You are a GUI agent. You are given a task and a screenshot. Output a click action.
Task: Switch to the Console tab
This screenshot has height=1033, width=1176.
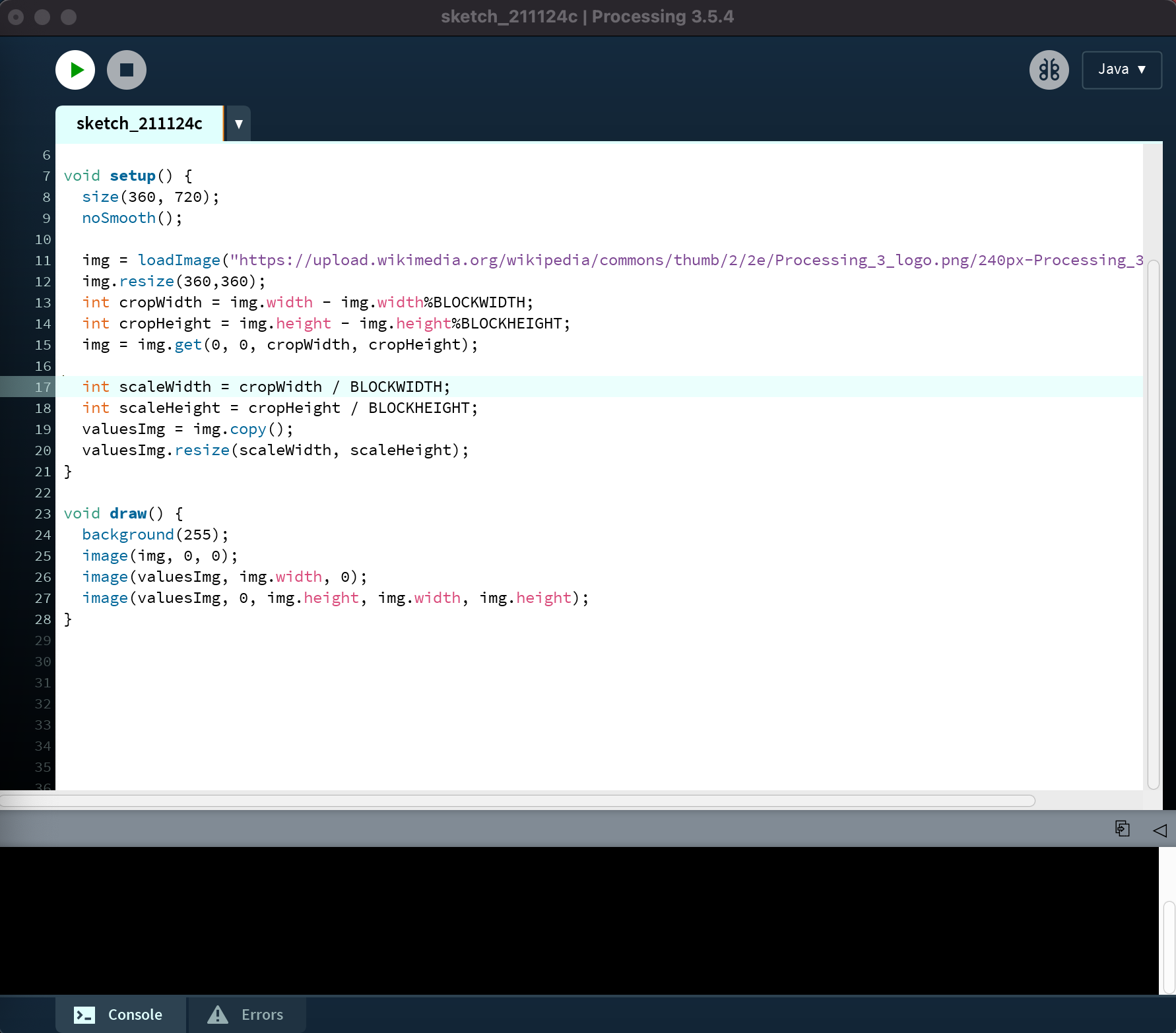coord(121,1015)
